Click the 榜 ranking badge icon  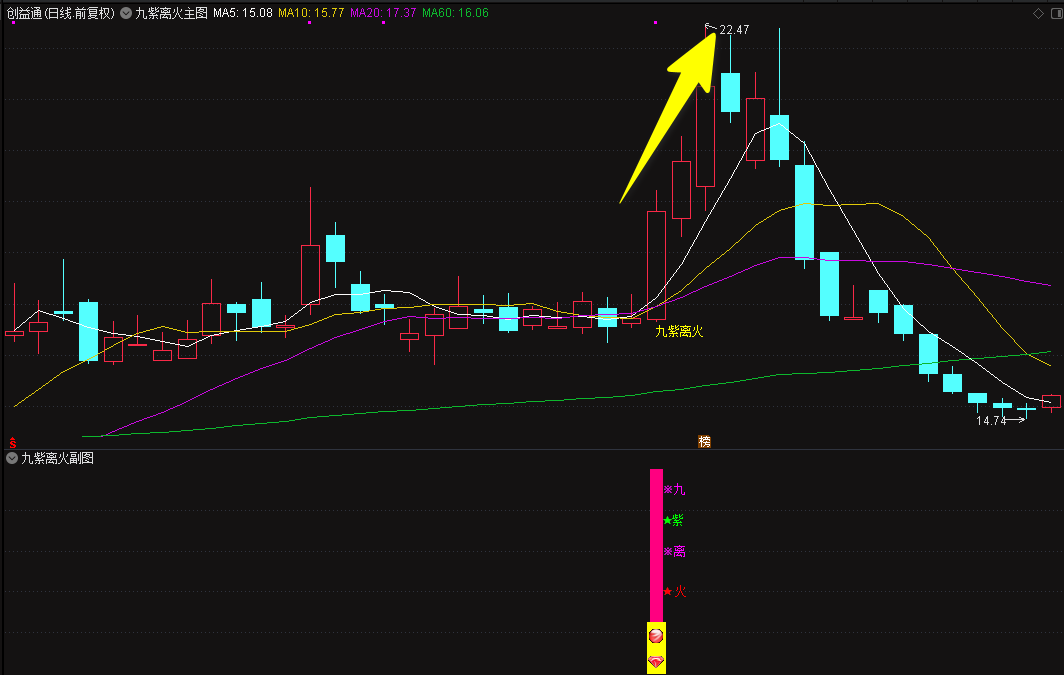(704, 442)
